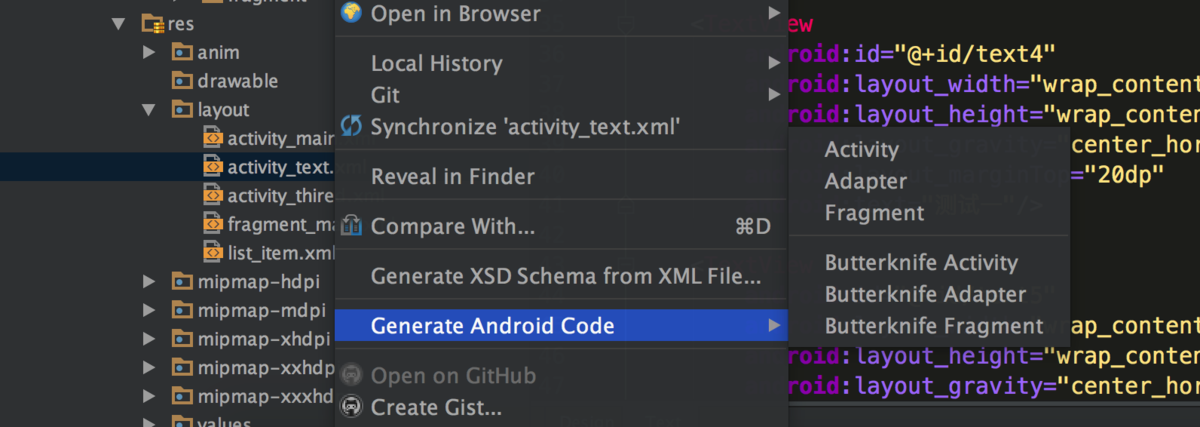
Task: Click the drawable folder icon
Action: point(181,81)
